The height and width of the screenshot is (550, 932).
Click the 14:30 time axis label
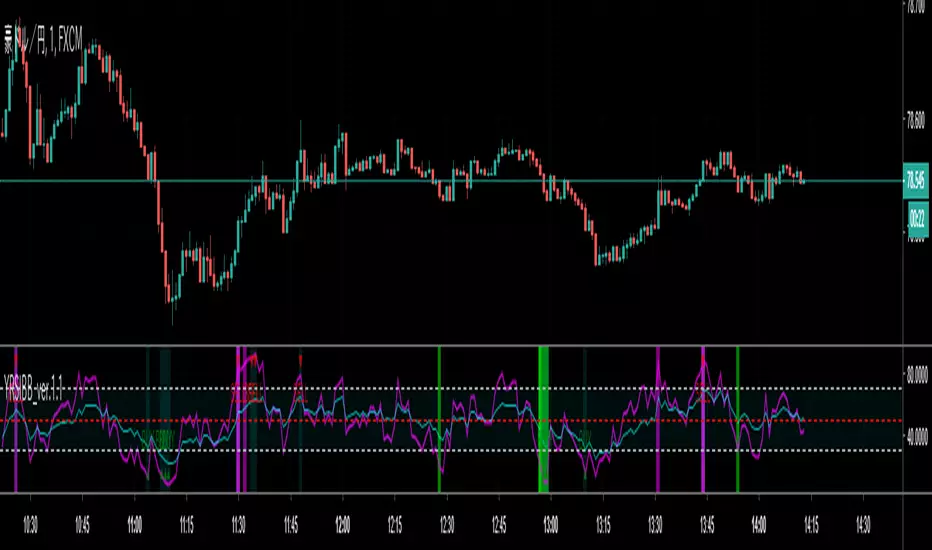point(863,525)
